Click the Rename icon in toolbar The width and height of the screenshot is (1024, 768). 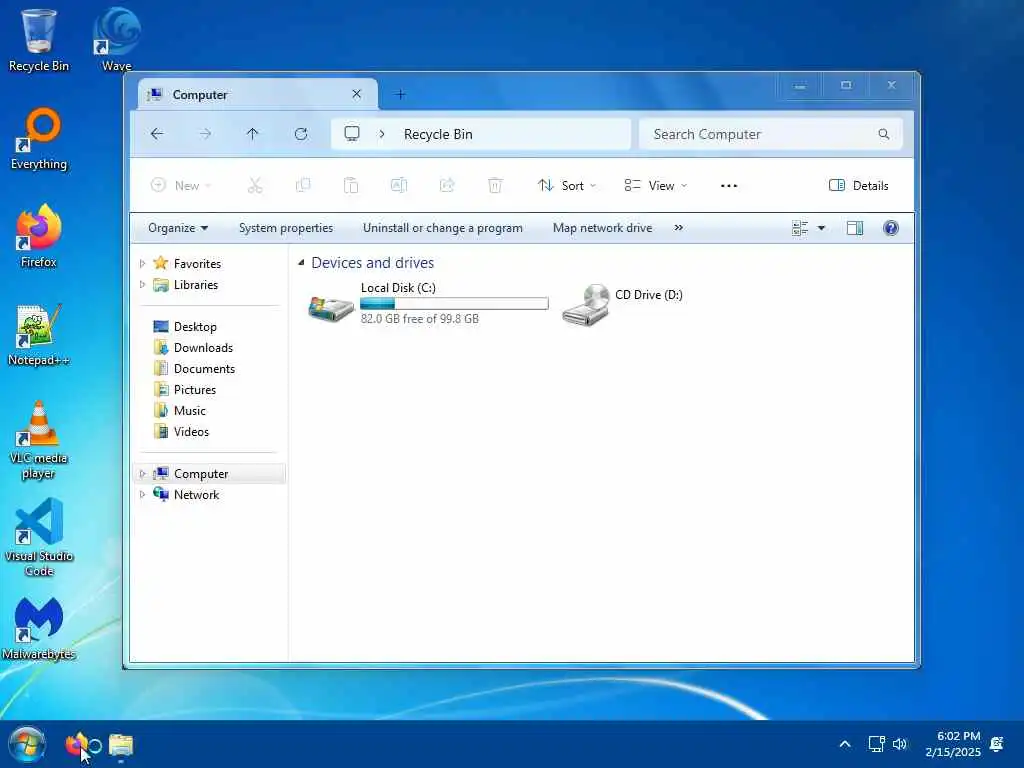tap(399, 185)
